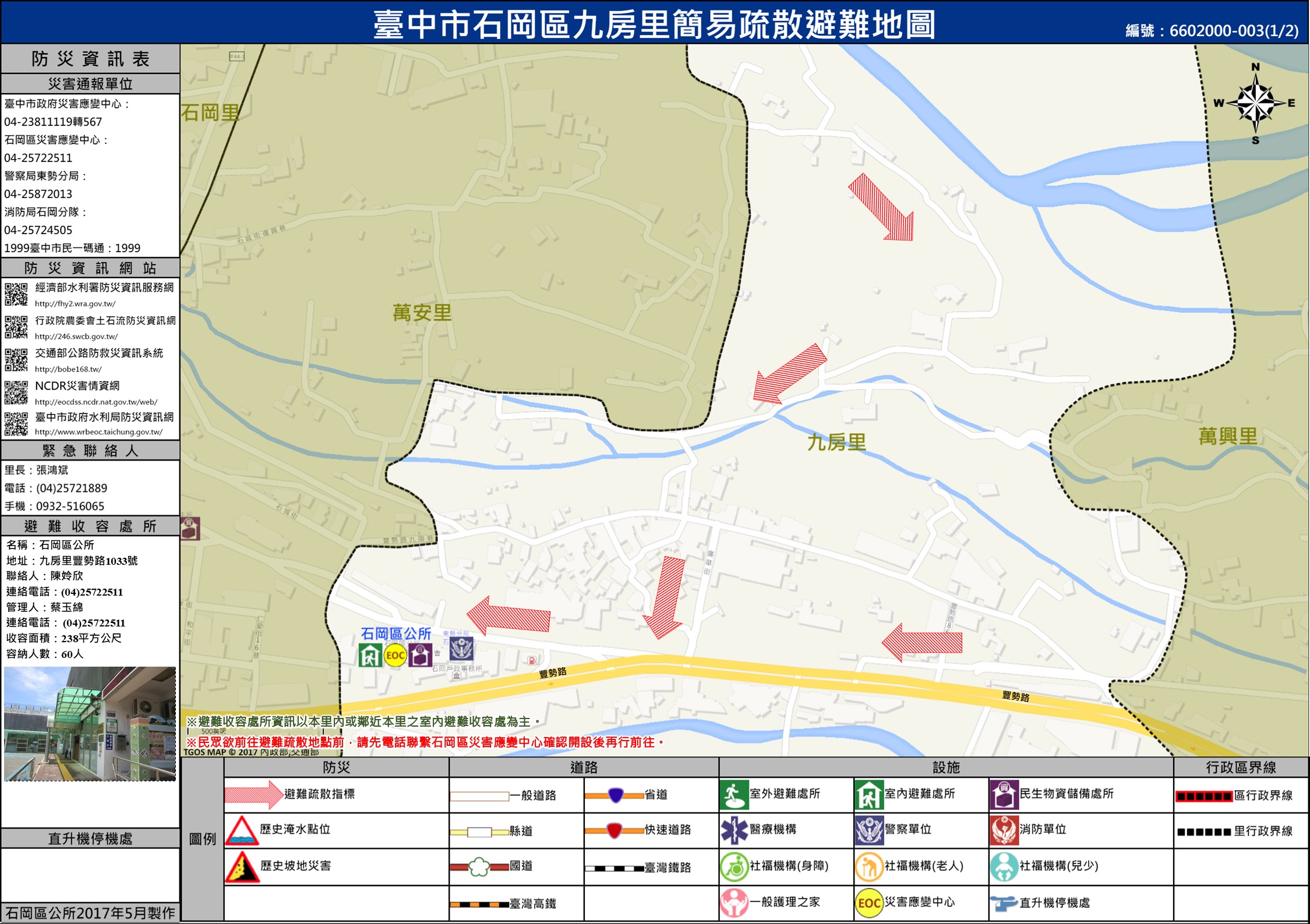Click the 九房里 label on the map
The width and height of the screenshot is (1310, 924).
click(836, 442)
